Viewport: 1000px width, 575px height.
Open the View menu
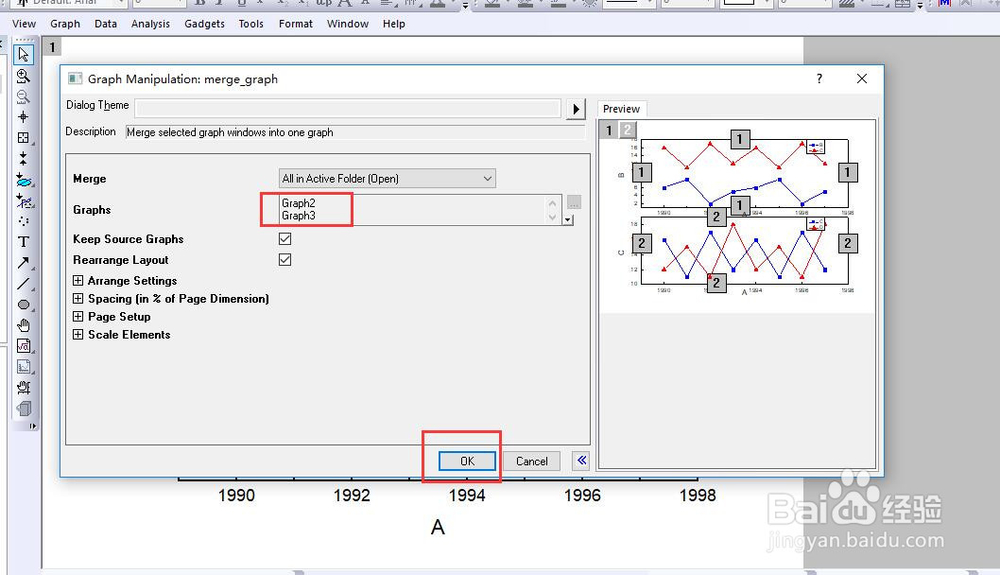point(24,24)
